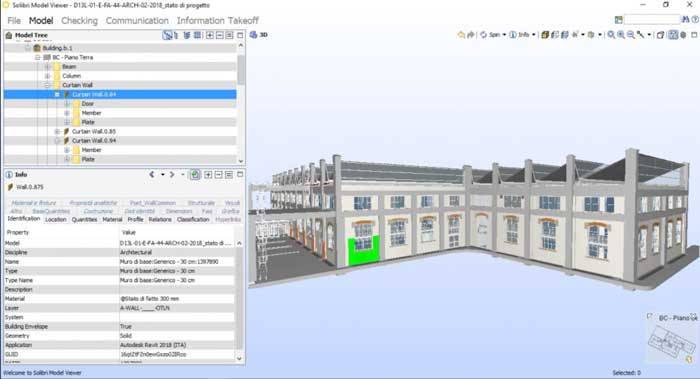Maximize the Info panel

[x=240, y=175]
